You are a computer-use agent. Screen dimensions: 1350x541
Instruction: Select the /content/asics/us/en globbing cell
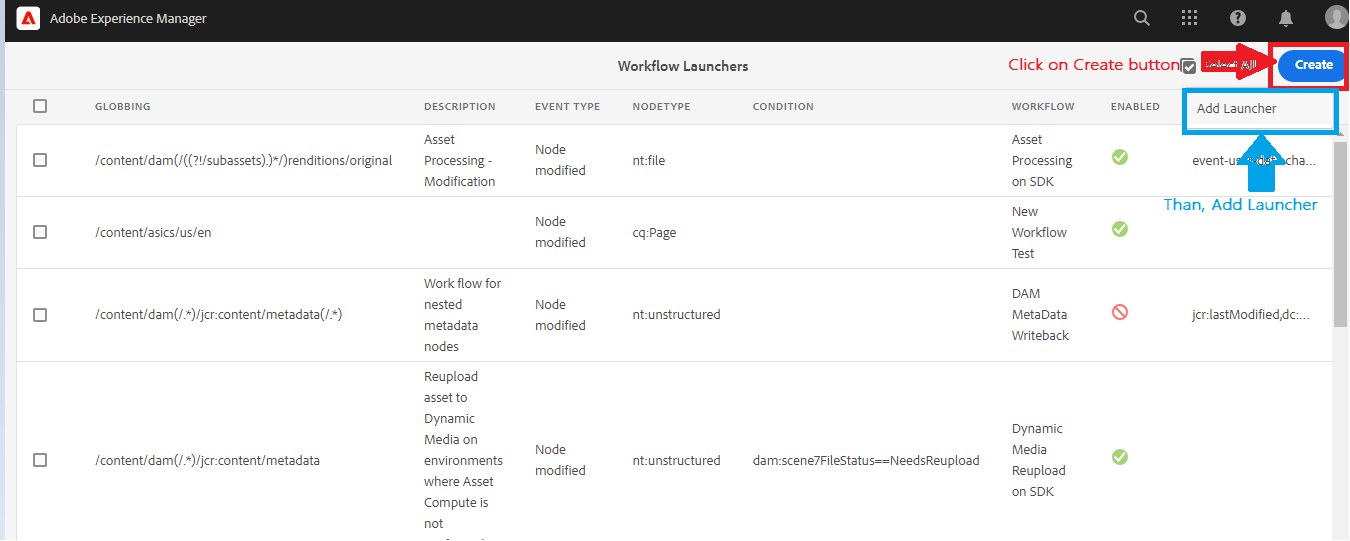(153, 233)
